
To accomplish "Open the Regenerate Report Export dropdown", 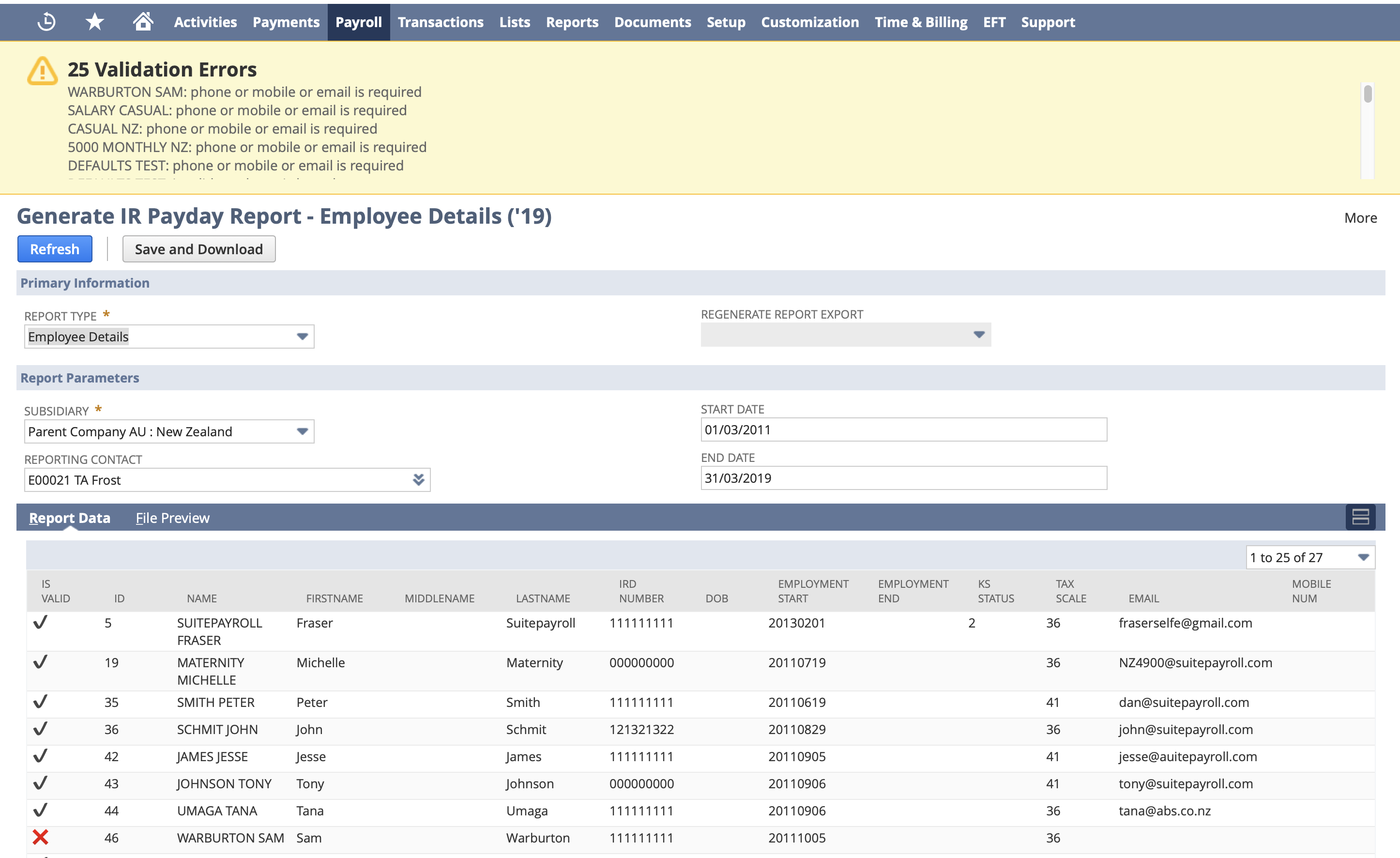I will [978, 335].
